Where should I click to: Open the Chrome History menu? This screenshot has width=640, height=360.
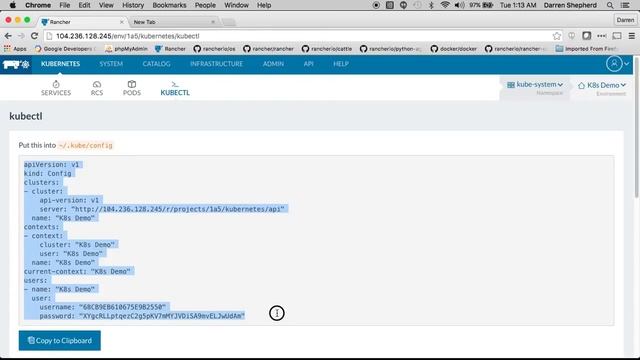(133, 5)
